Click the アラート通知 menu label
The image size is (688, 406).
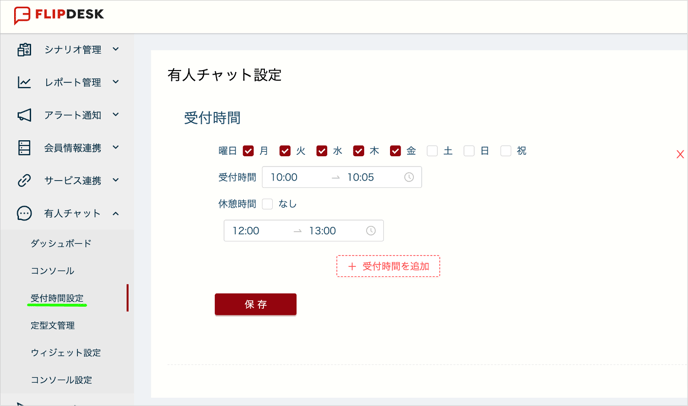click(x=73, y=115)
